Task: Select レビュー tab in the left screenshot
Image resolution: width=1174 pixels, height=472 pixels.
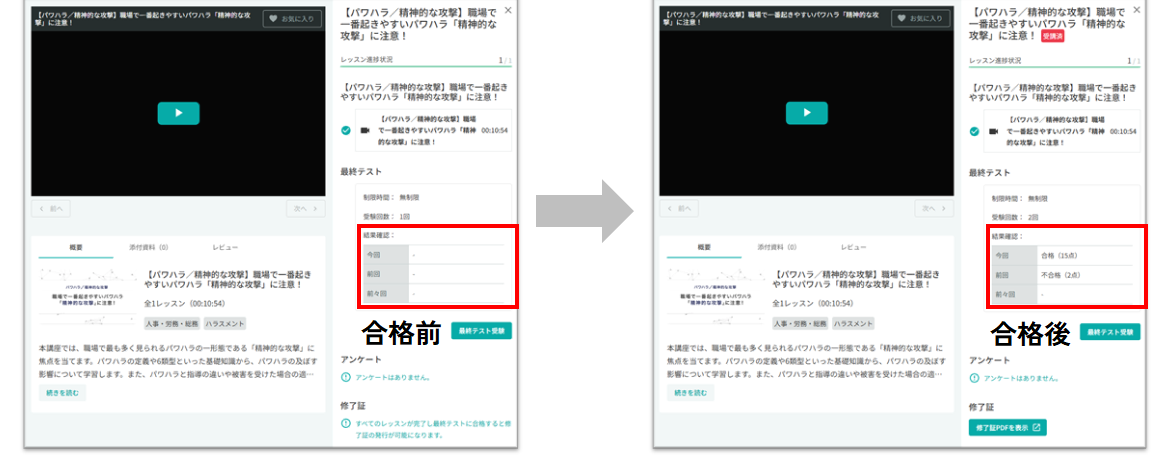Action: pos(225,247)
